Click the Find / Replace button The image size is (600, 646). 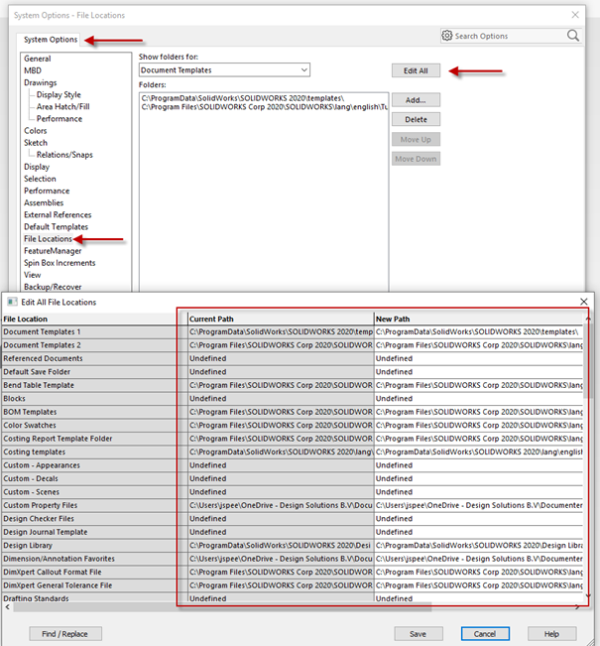65,634
